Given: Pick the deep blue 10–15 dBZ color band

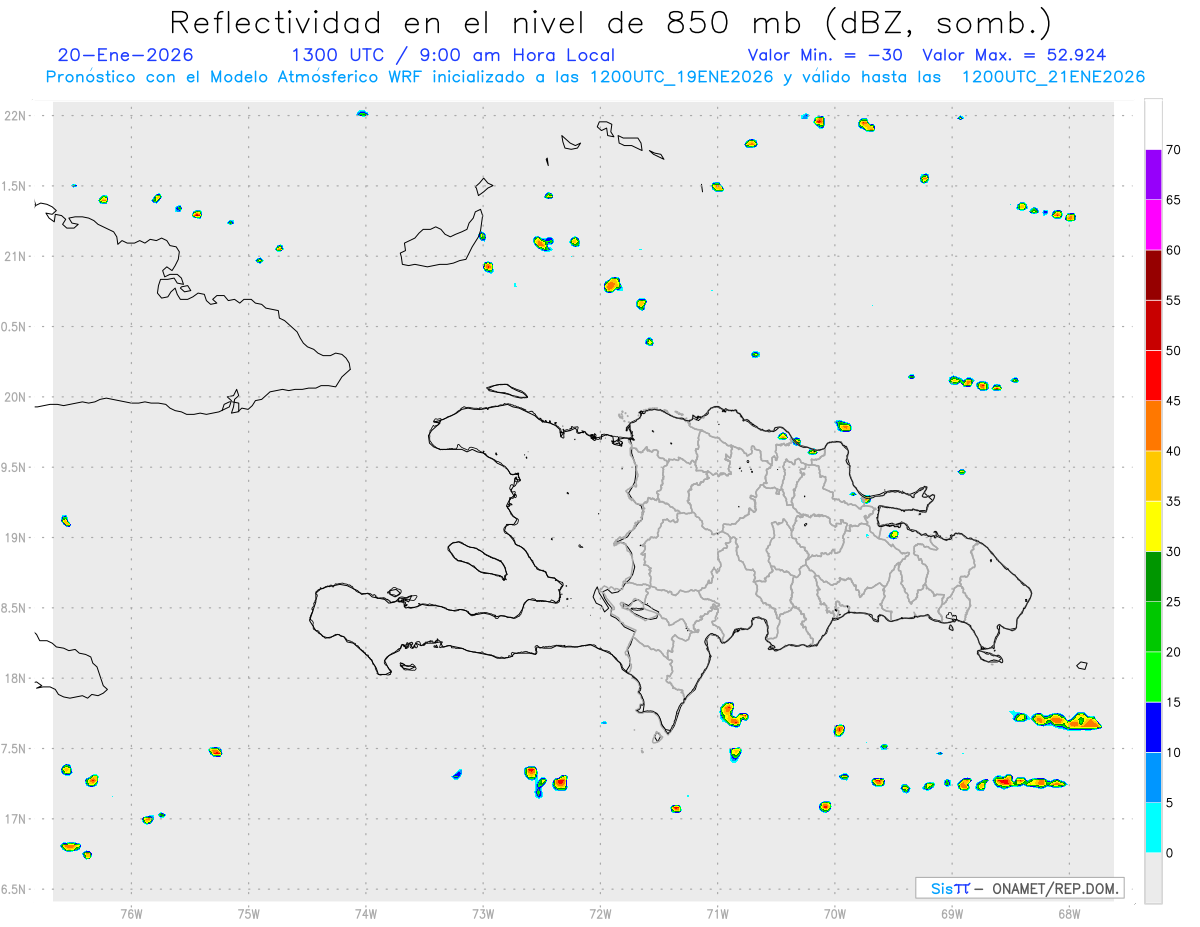Looking at the screenshot, I should (x=1153, y=727).
